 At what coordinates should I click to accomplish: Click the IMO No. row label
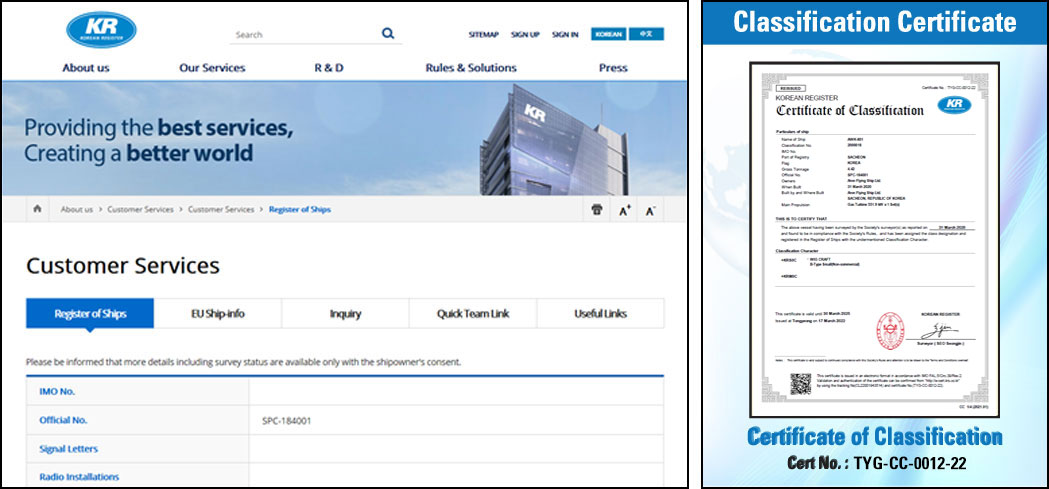58,391
